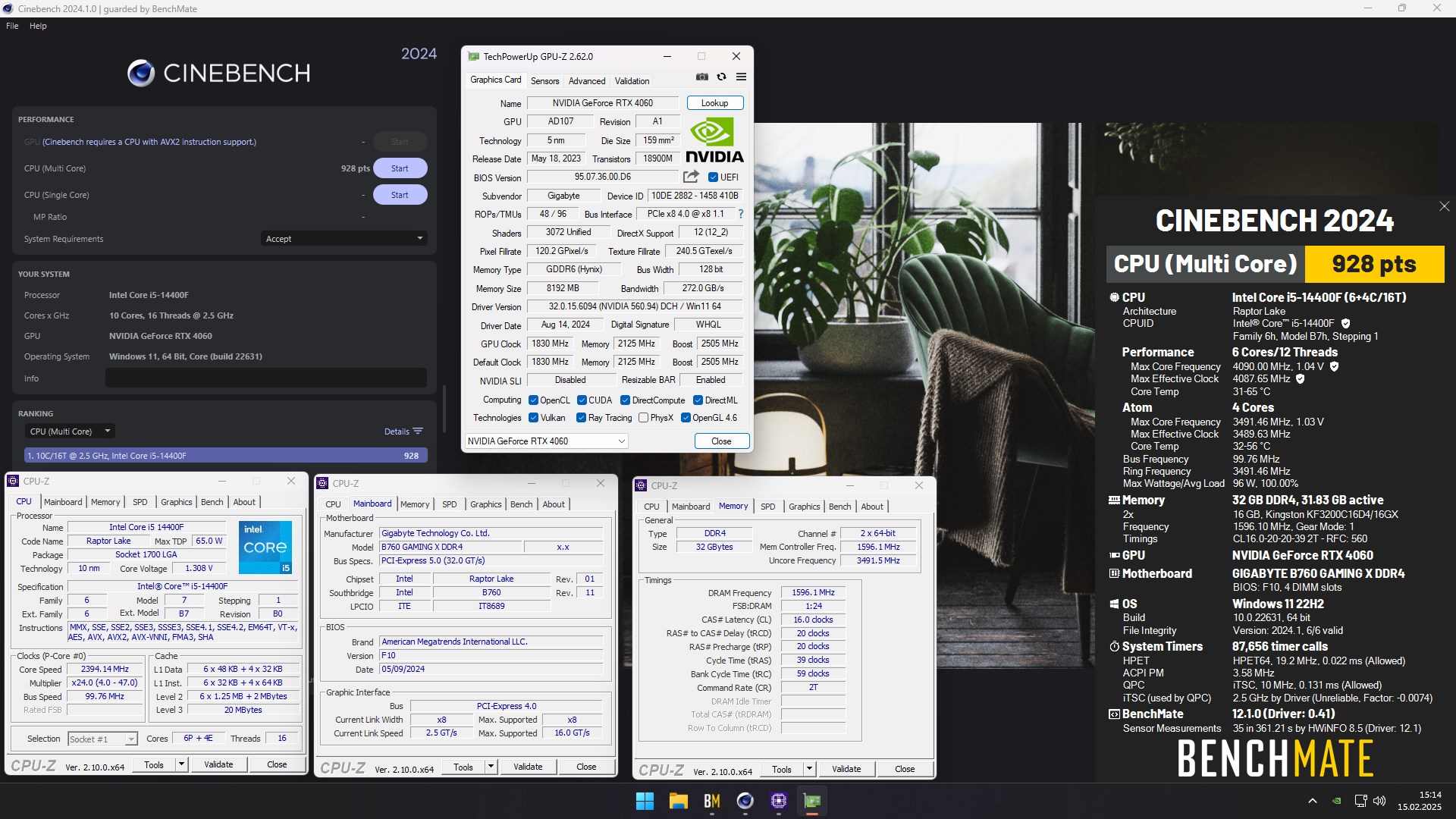Viewport: 1456px width, 819px height.
Task: Click ranking Details filter icon
Action: (x=418, y=431)
